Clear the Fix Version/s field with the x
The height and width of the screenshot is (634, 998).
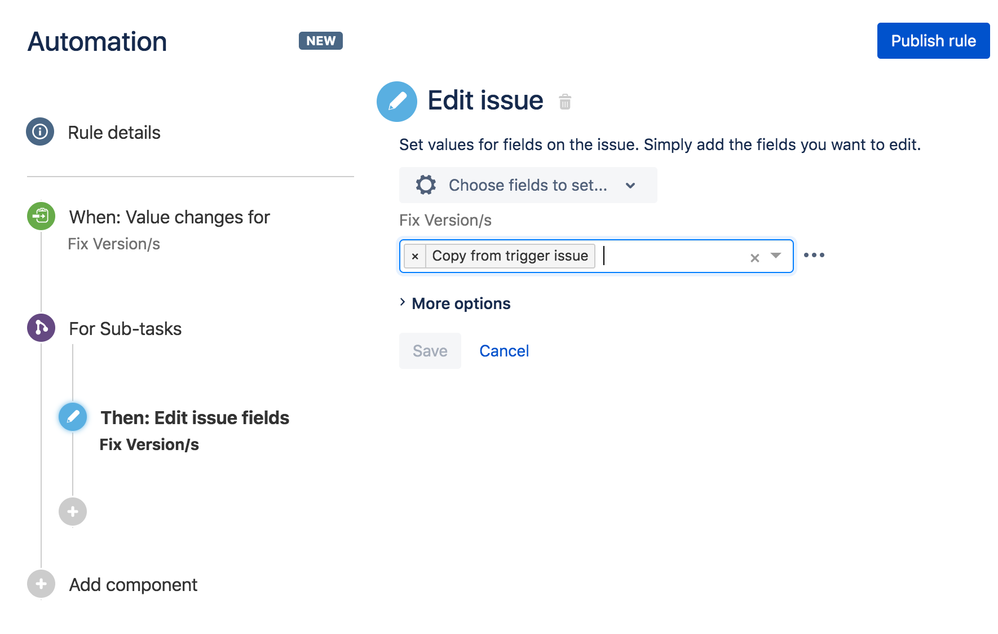pos(754,256)
